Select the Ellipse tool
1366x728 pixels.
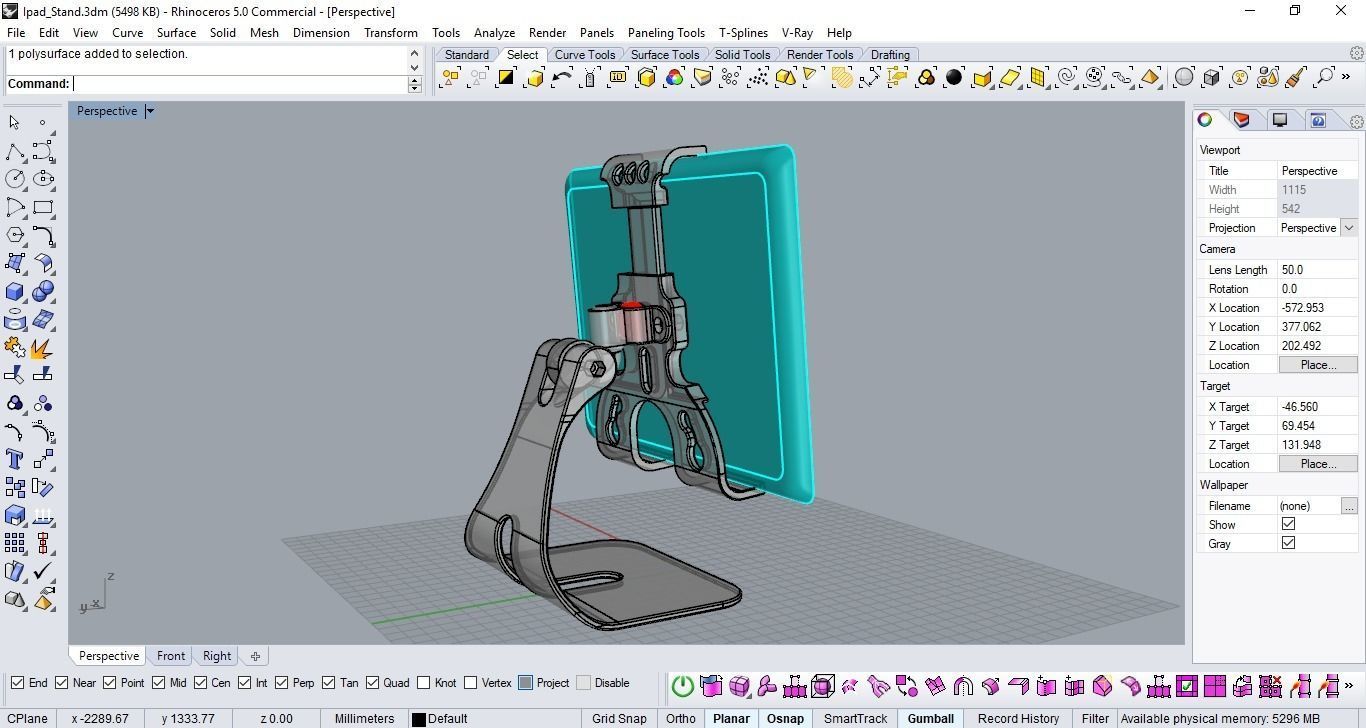pyautogui.click(x=43, y=179)
